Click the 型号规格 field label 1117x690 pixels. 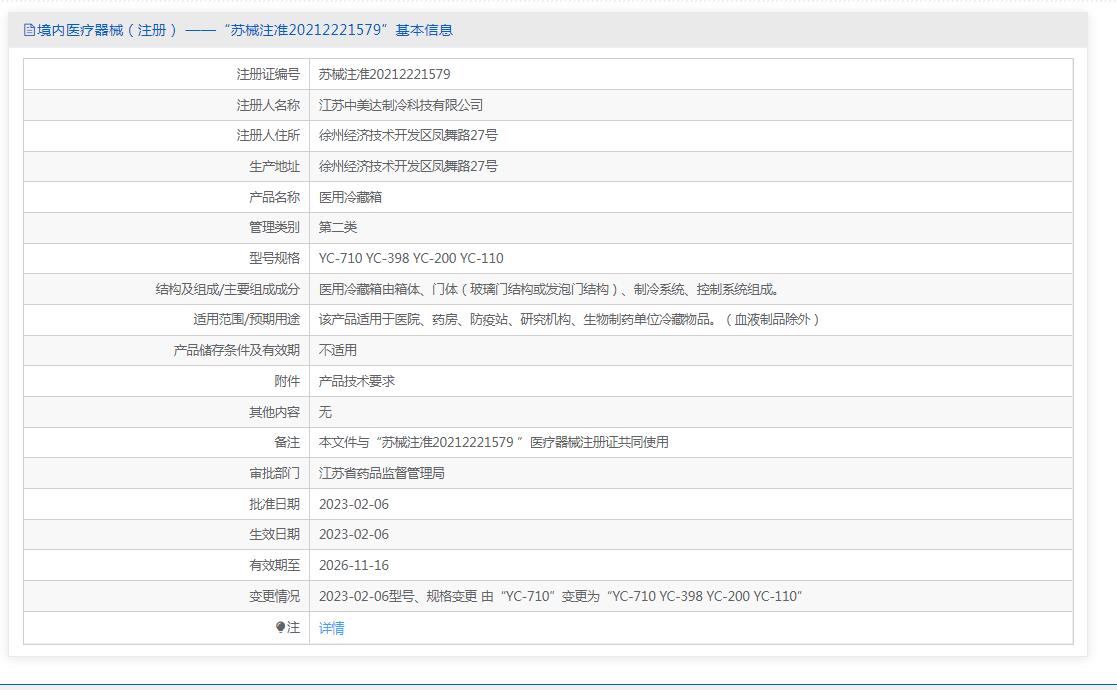274,258
